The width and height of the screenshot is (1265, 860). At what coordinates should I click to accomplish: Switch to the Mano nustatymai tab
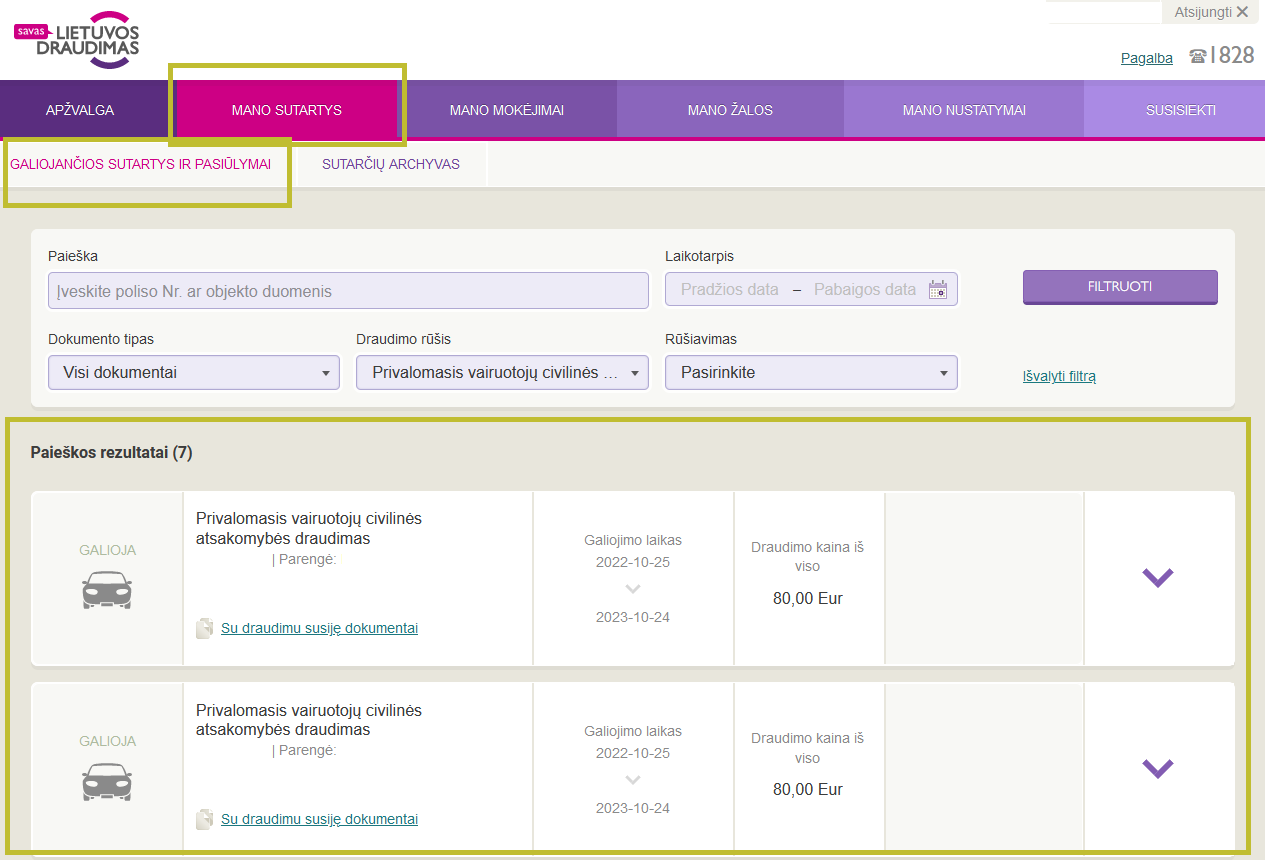[964, 110]
